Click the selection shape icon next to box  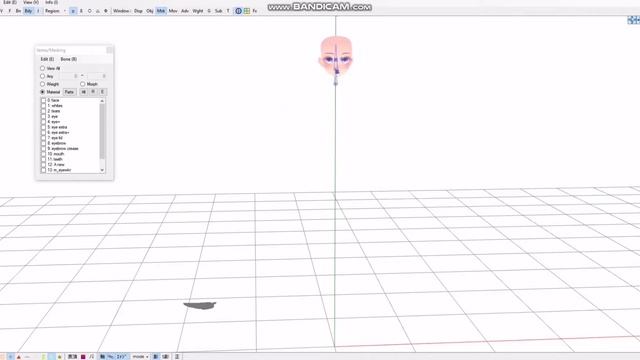[x=81, y=11]
